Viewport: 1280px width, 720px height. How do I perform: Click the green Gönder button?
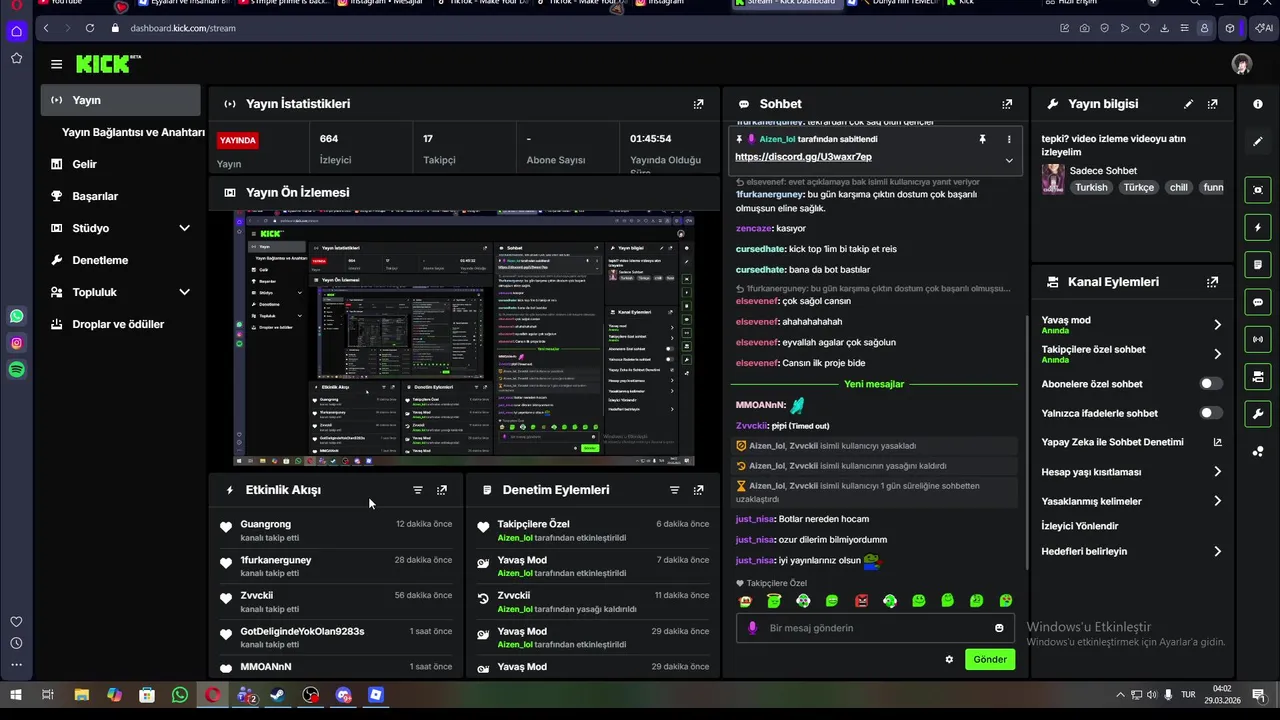pos(990,659)
